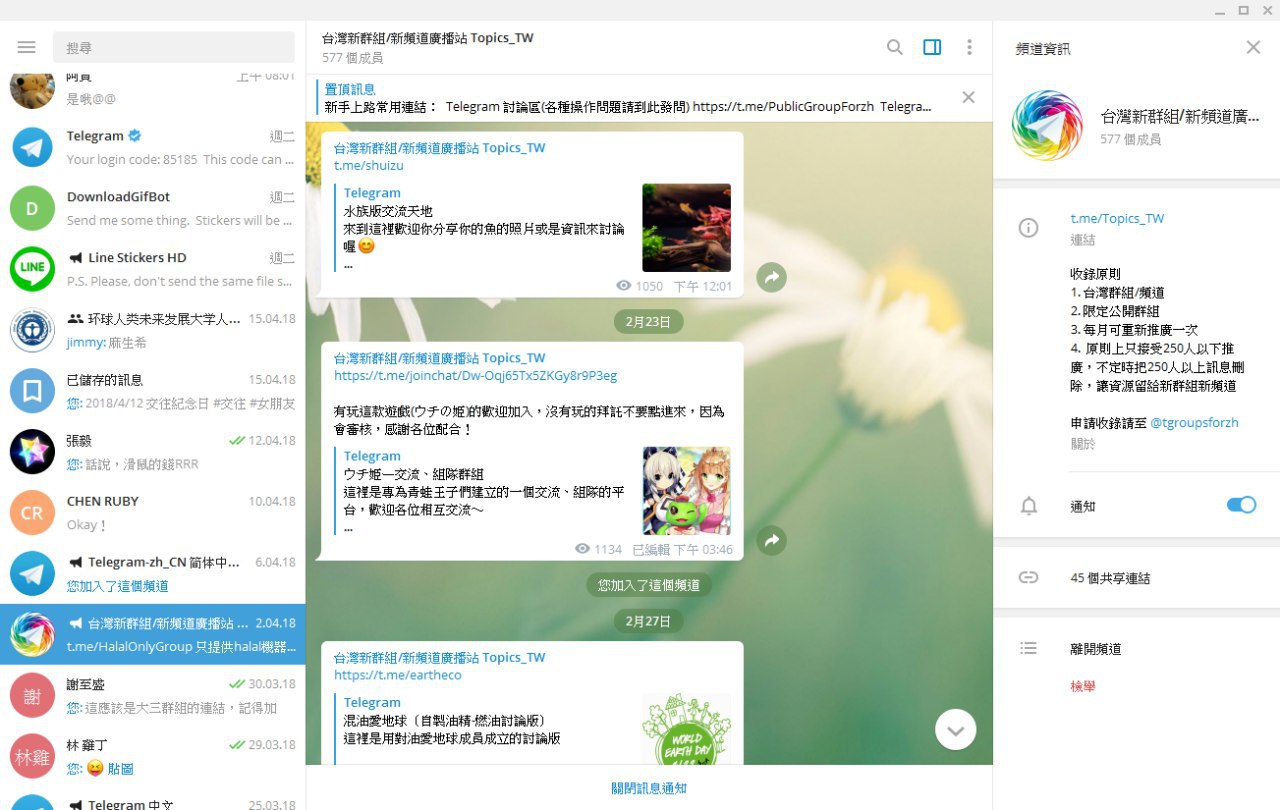Screen dimensions: 1280x810
Task: Click the channel title in the chat header
Action: tap(428, 38)
